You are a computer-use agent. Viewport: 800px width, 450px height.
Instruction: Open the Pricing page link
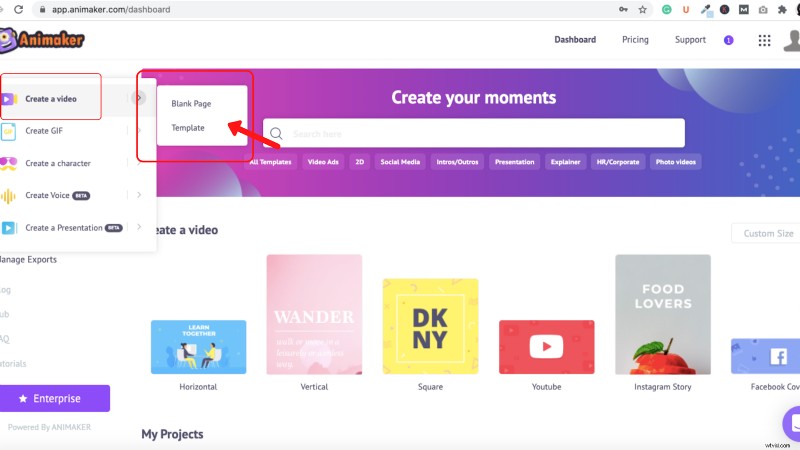pos(635,40)
